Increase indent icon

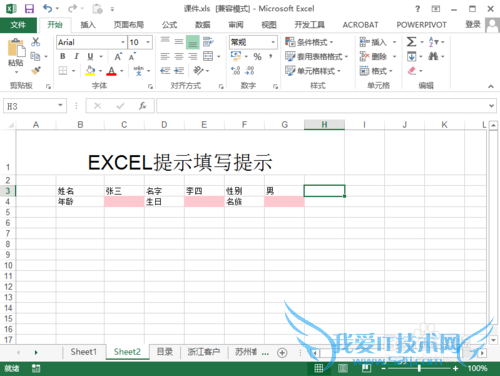coord(179,71)
